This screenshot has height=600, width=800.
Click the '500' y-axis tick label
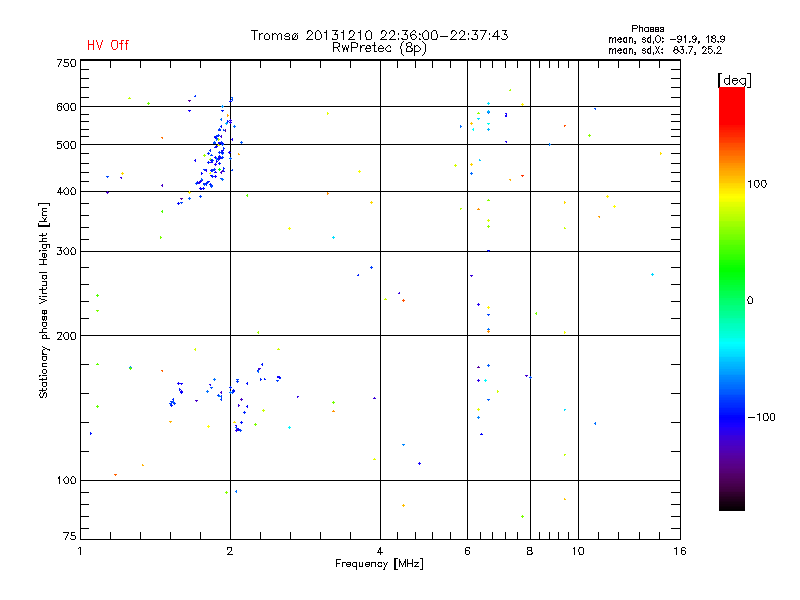pyautogui.click(x=66, y=145)
